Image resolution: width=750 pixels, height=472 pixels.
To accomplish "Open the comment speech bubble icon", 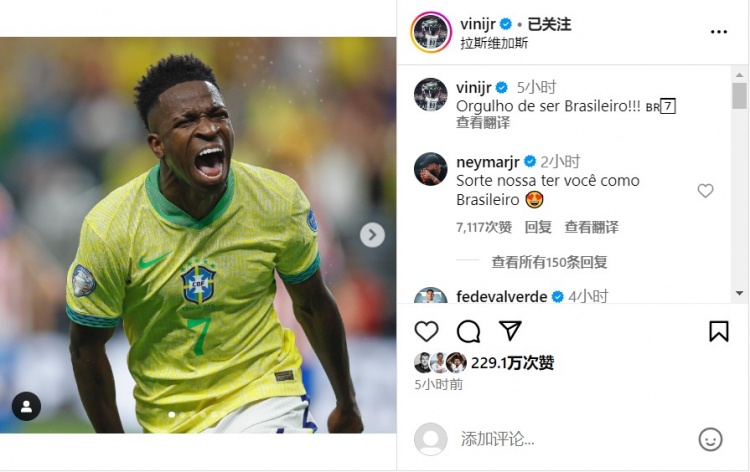I will [468, 331].
